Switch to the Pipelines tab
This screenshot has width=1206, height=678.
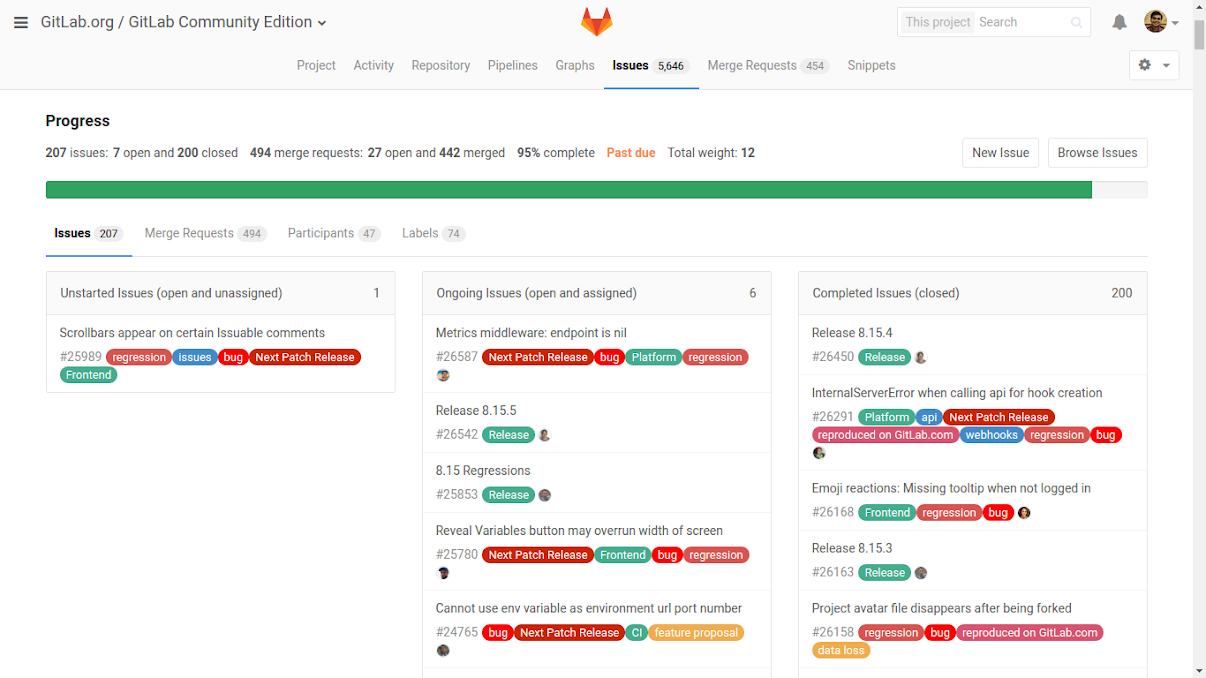(513, 65)
